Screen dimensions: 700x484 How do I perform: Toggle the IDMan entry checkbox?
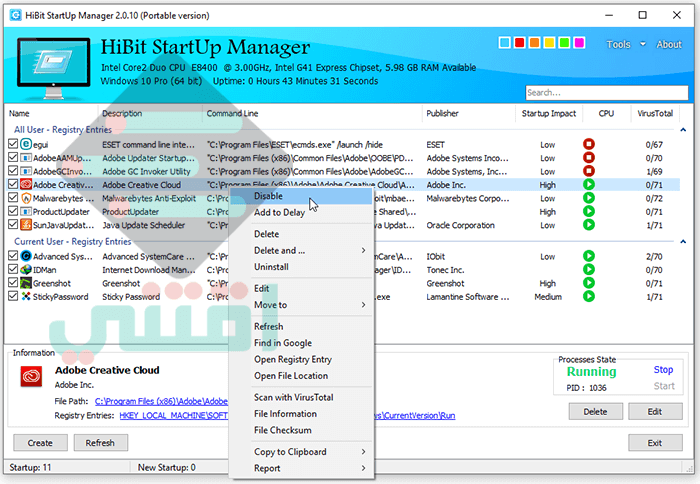[13, 269]
